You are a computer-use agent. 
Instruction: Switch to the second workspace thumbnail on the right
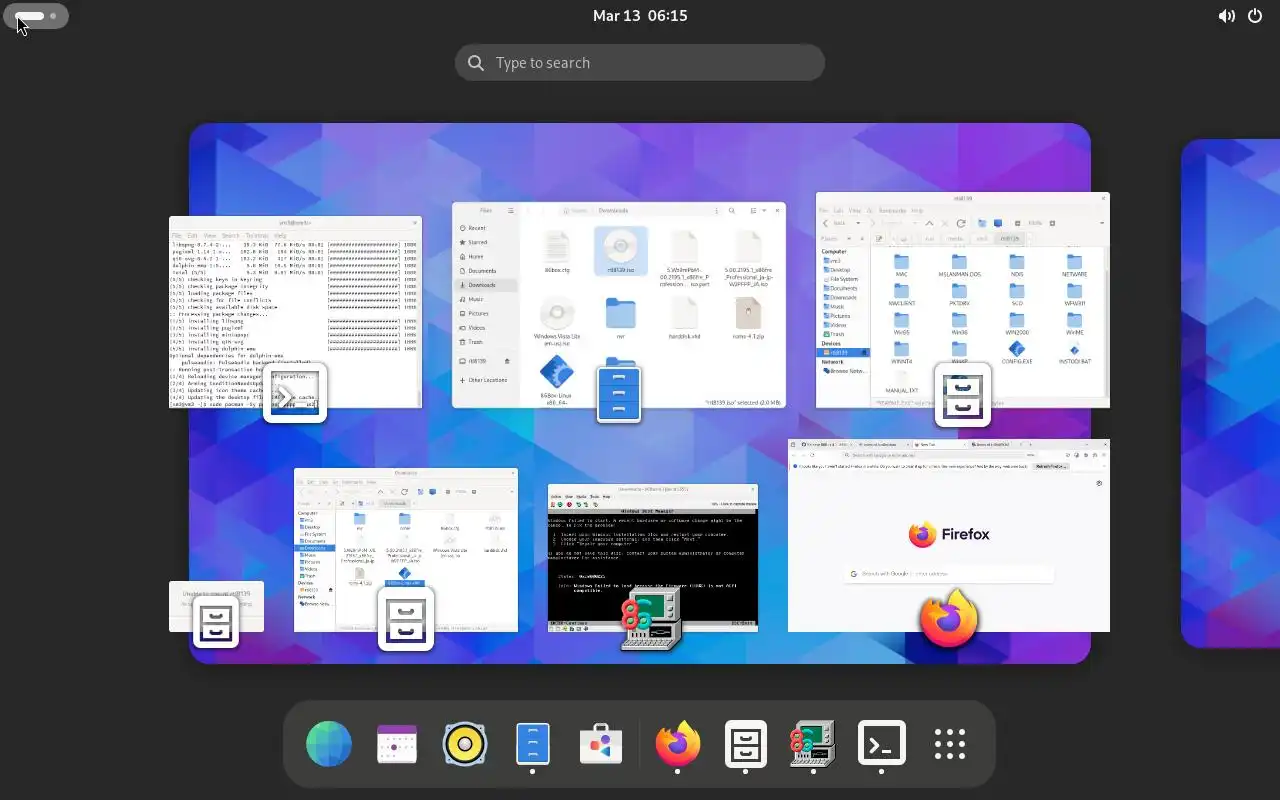pos(1231,393)
